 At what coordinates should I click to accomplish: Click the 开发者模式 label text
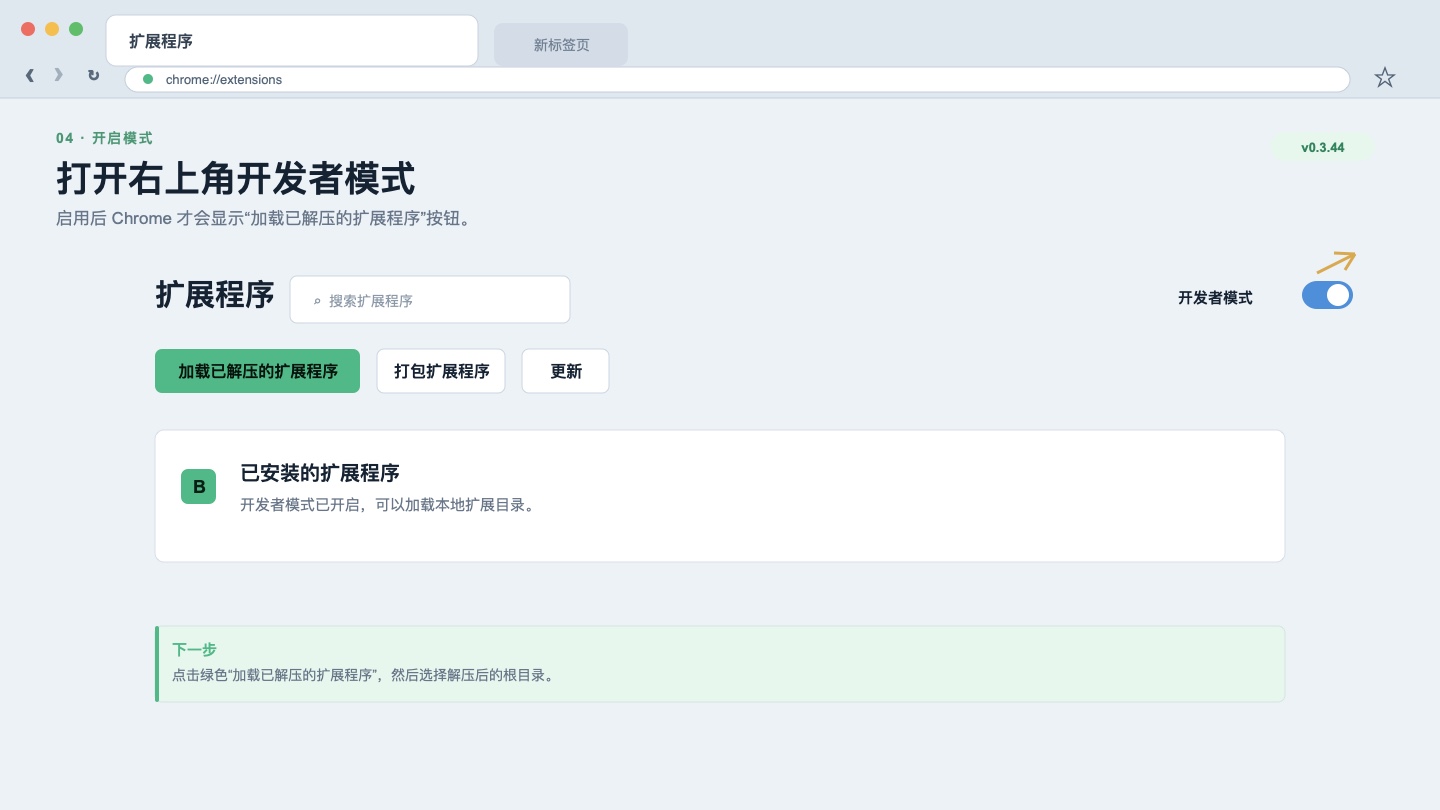(1215, 297)
